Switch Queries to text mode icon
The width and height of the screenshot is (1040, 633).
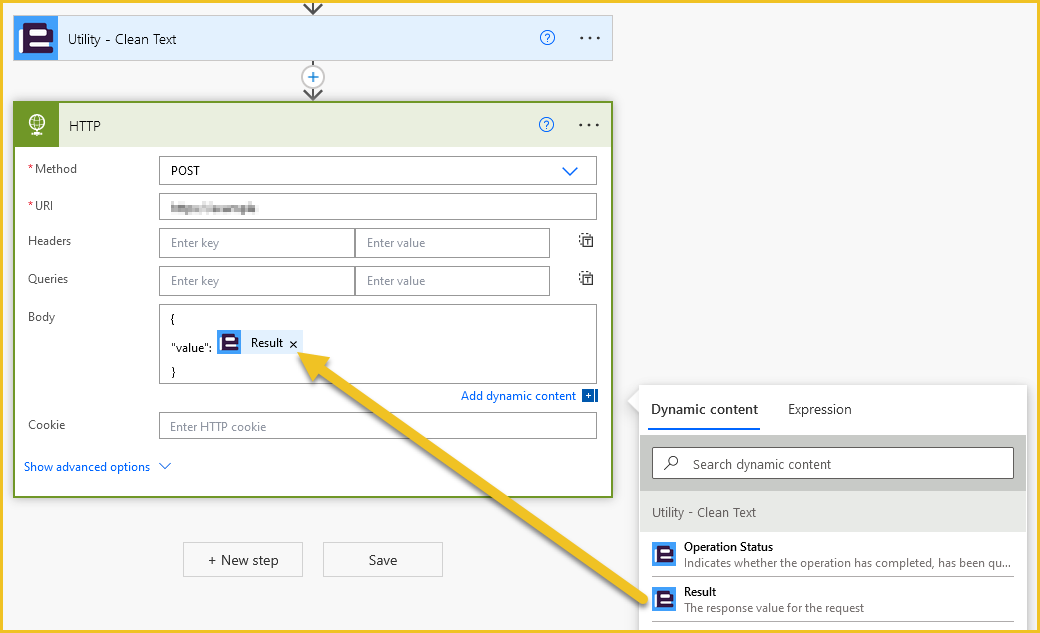(x=585, y=278)
